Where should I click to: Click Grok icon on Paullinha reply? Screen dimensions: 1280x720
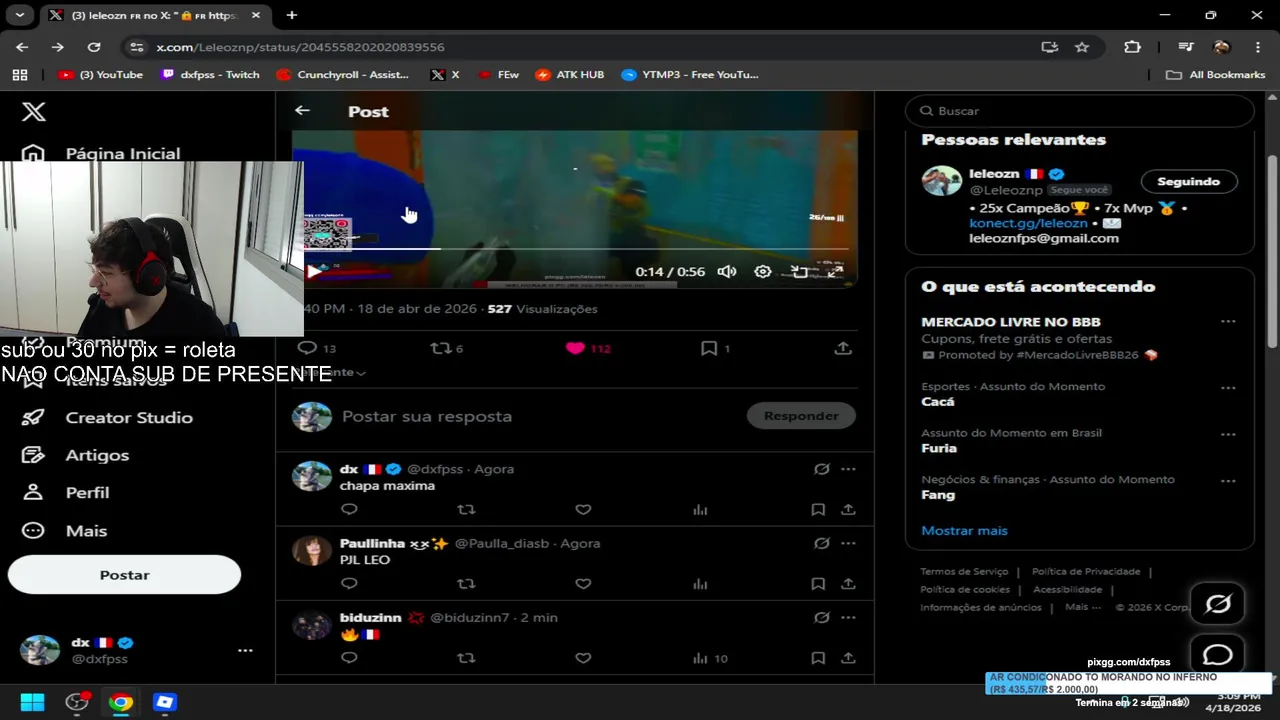(822, 543)
